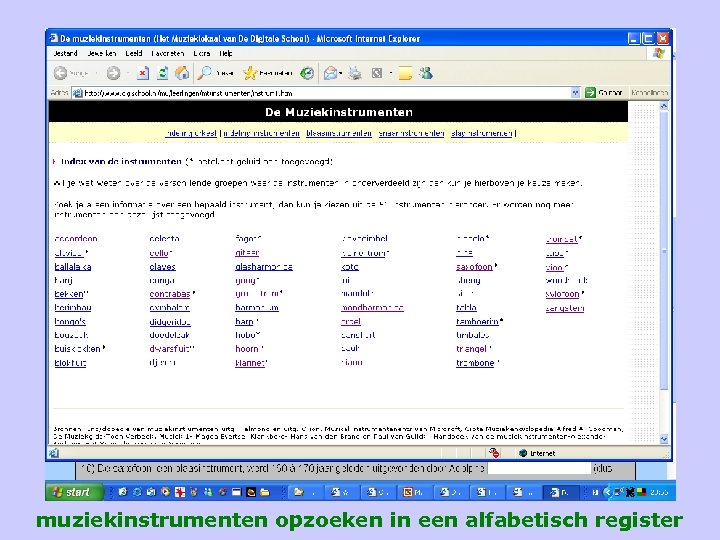Go to Home page icon
720x540 pixels.
click(x=182, y=73)
